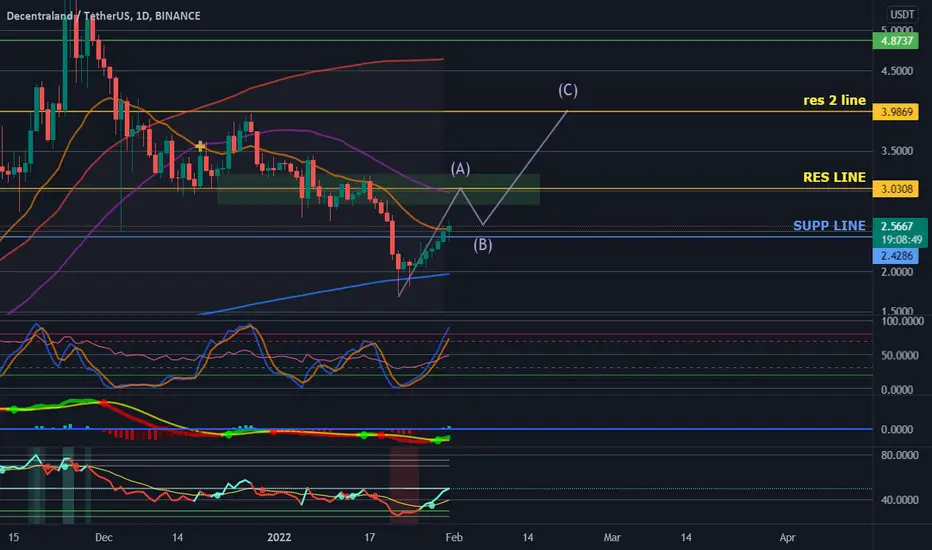Select the yellow 3.9869 price label
Viewport: 932px width, 550px height.
tap(896, 112)
